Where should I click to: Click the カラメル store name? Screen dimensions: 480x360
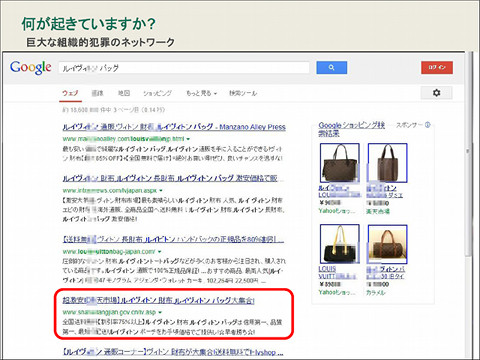pos(376,292)
